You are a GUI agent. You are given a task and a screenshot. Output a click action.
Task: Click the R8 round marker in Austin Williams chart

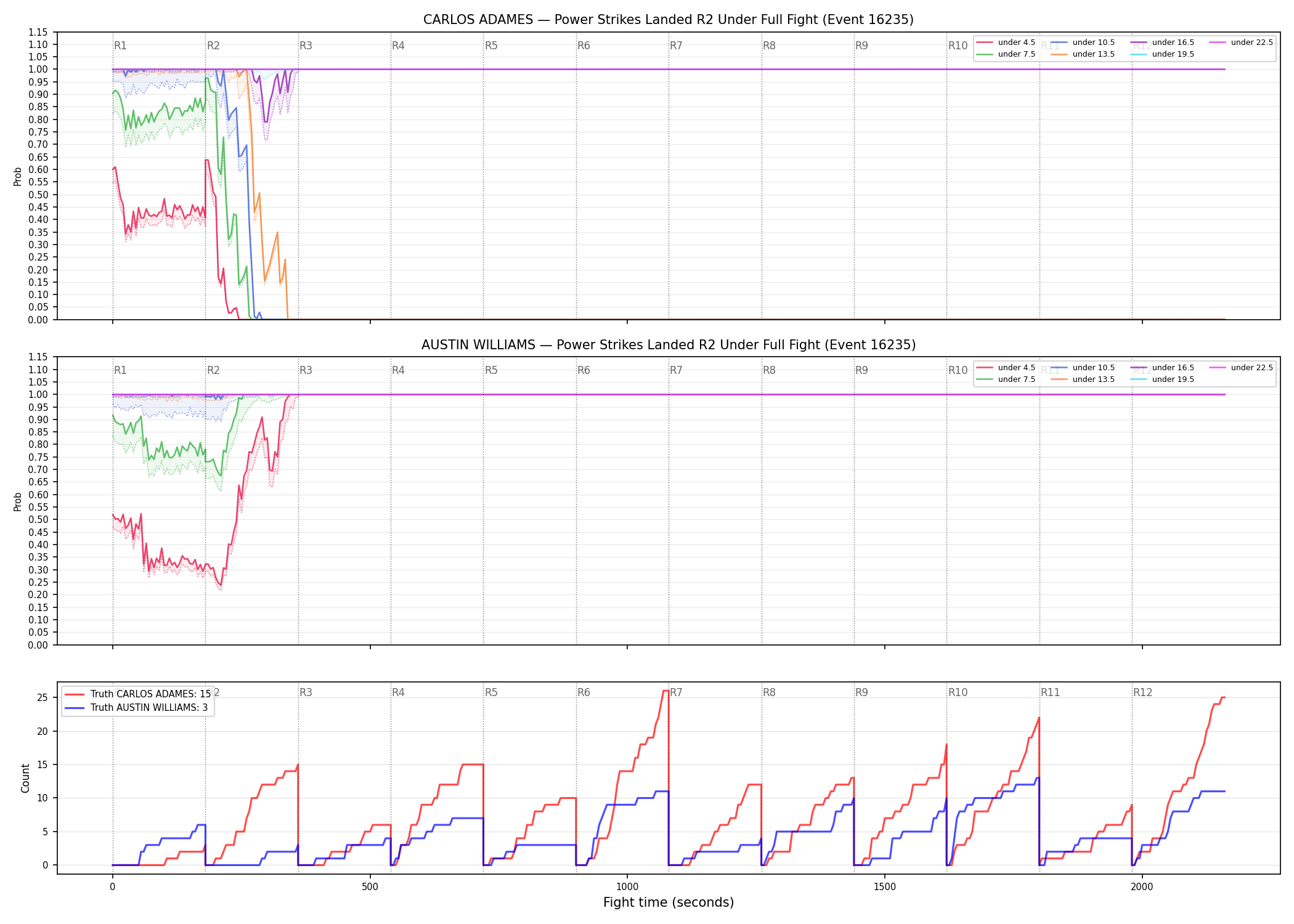click(x=769, y=370)
